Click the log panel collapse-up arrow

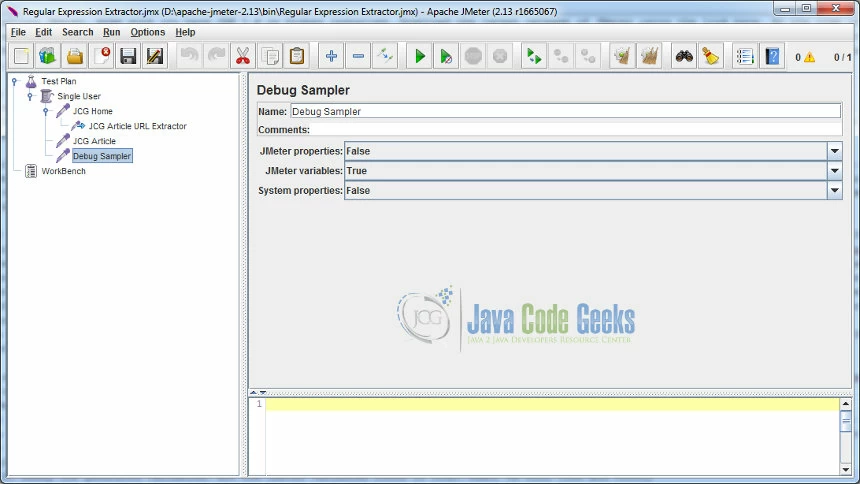click(x=253, y=392)
